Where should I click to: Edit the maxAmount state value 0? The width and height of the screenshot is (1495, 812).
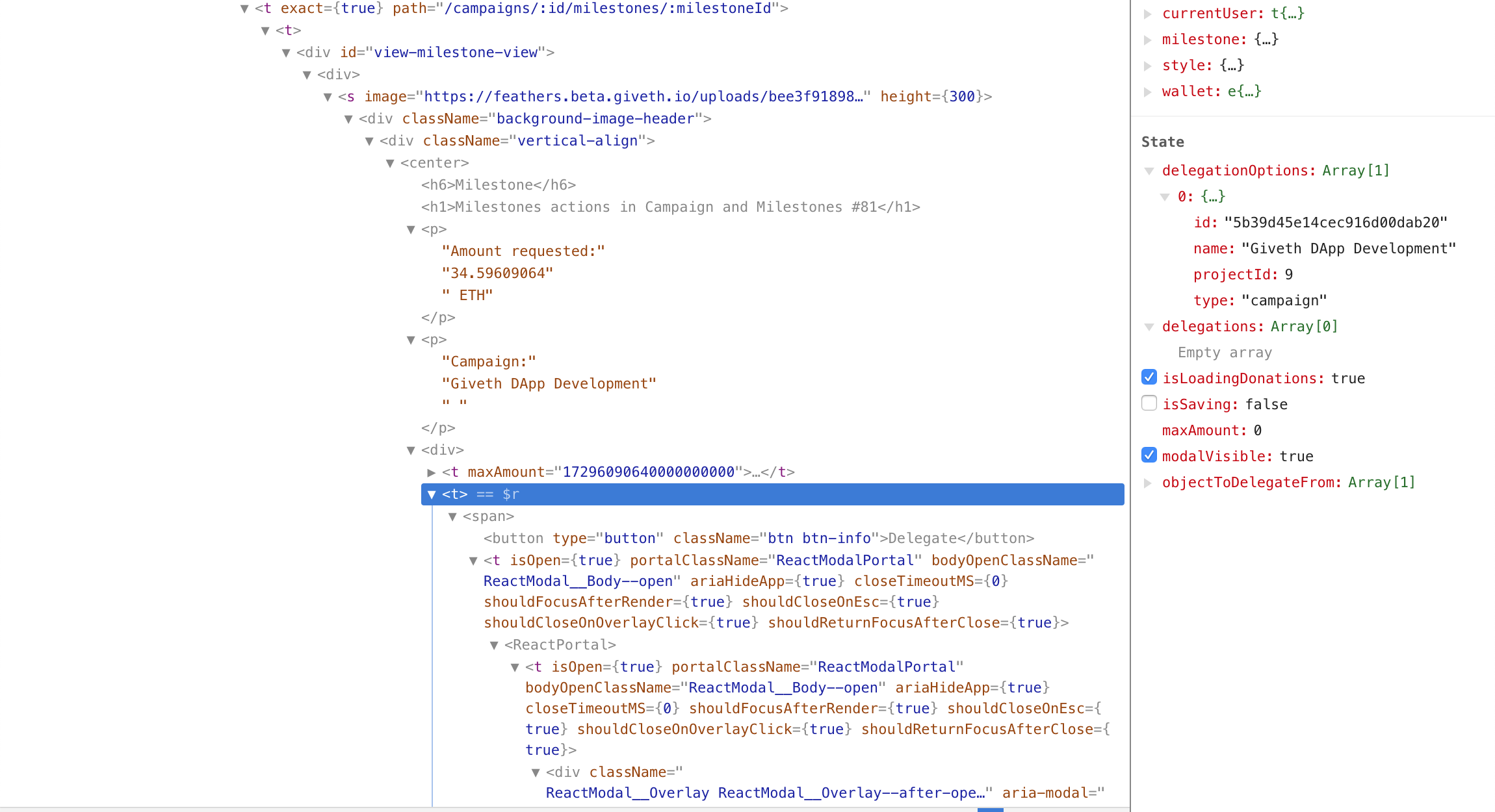pyautogui.click(x=1258, y=430)
